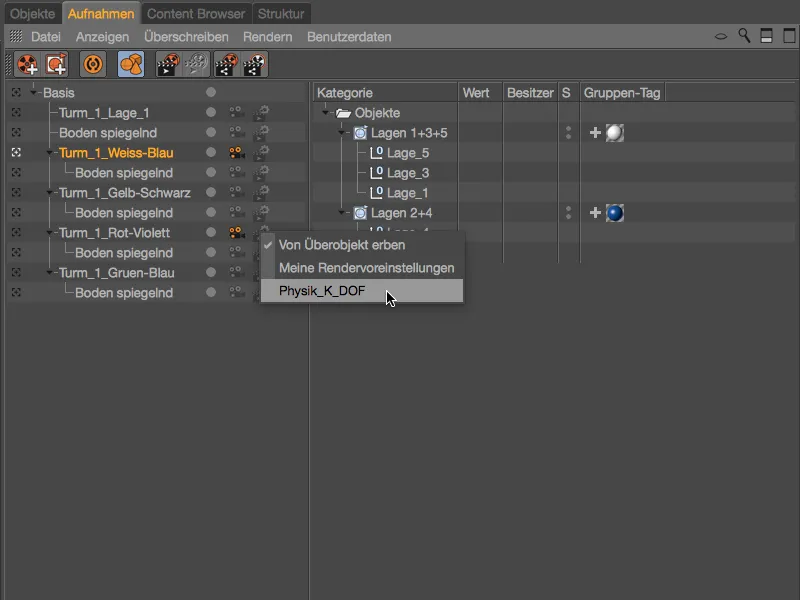
Task: Click the greyed-out render marked takes icon
Action: click(x=196, y=65)
